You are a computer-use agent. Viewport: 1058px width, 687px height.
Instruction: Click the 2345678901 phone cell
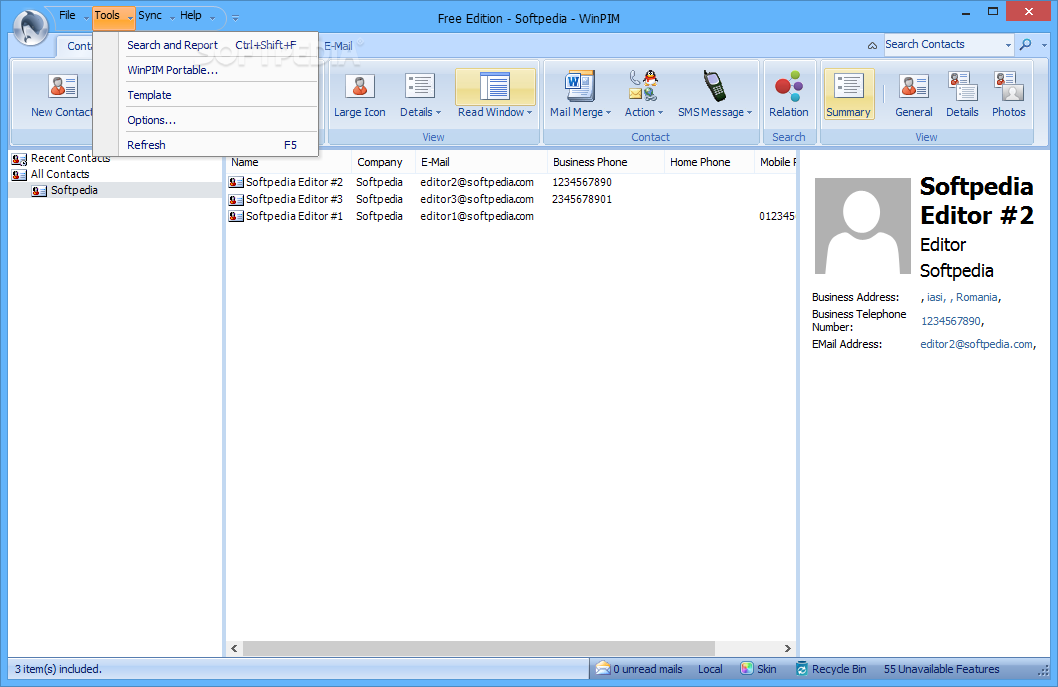[582, 200]
